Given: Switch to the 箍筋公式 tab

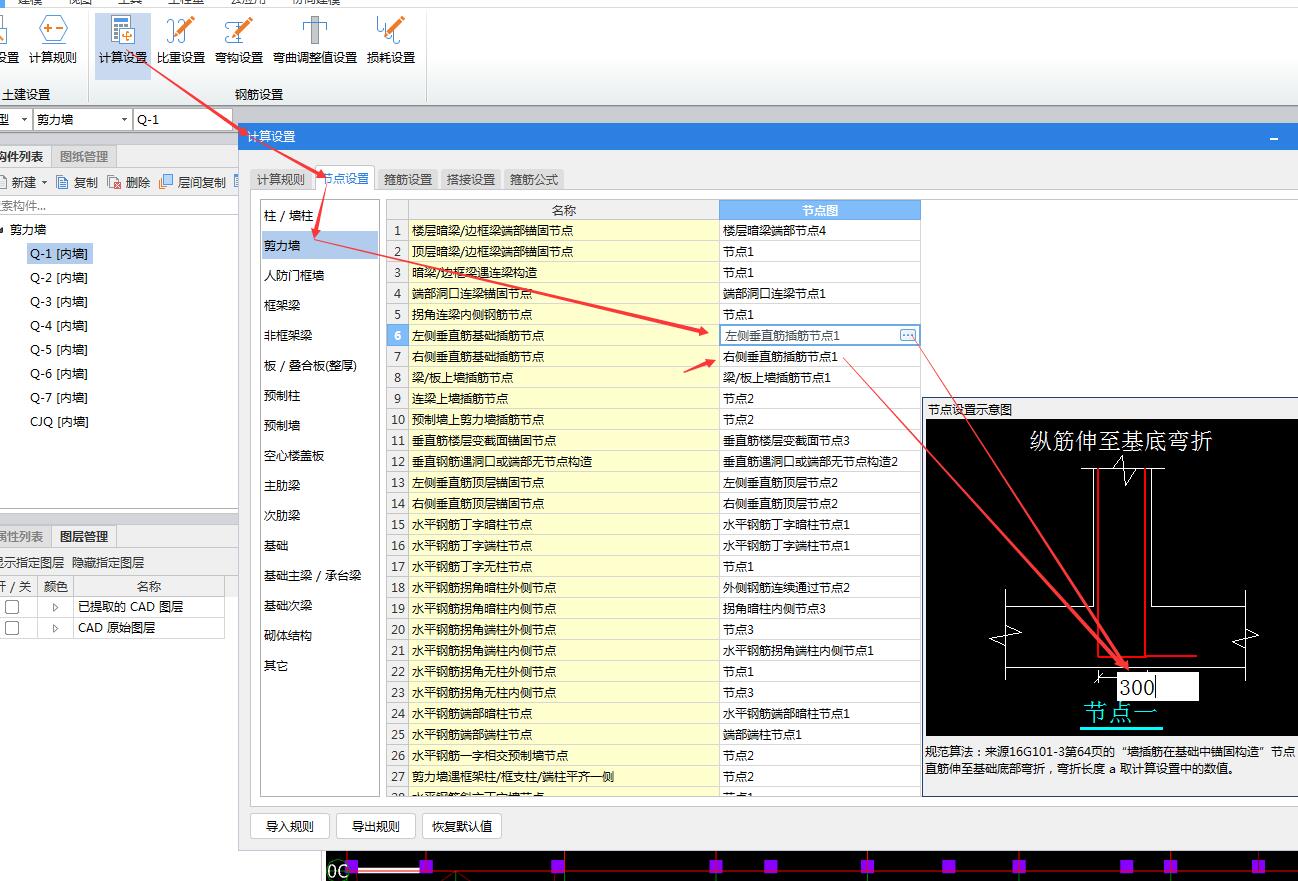Looking at the screenshot, I should pos(534,179).
